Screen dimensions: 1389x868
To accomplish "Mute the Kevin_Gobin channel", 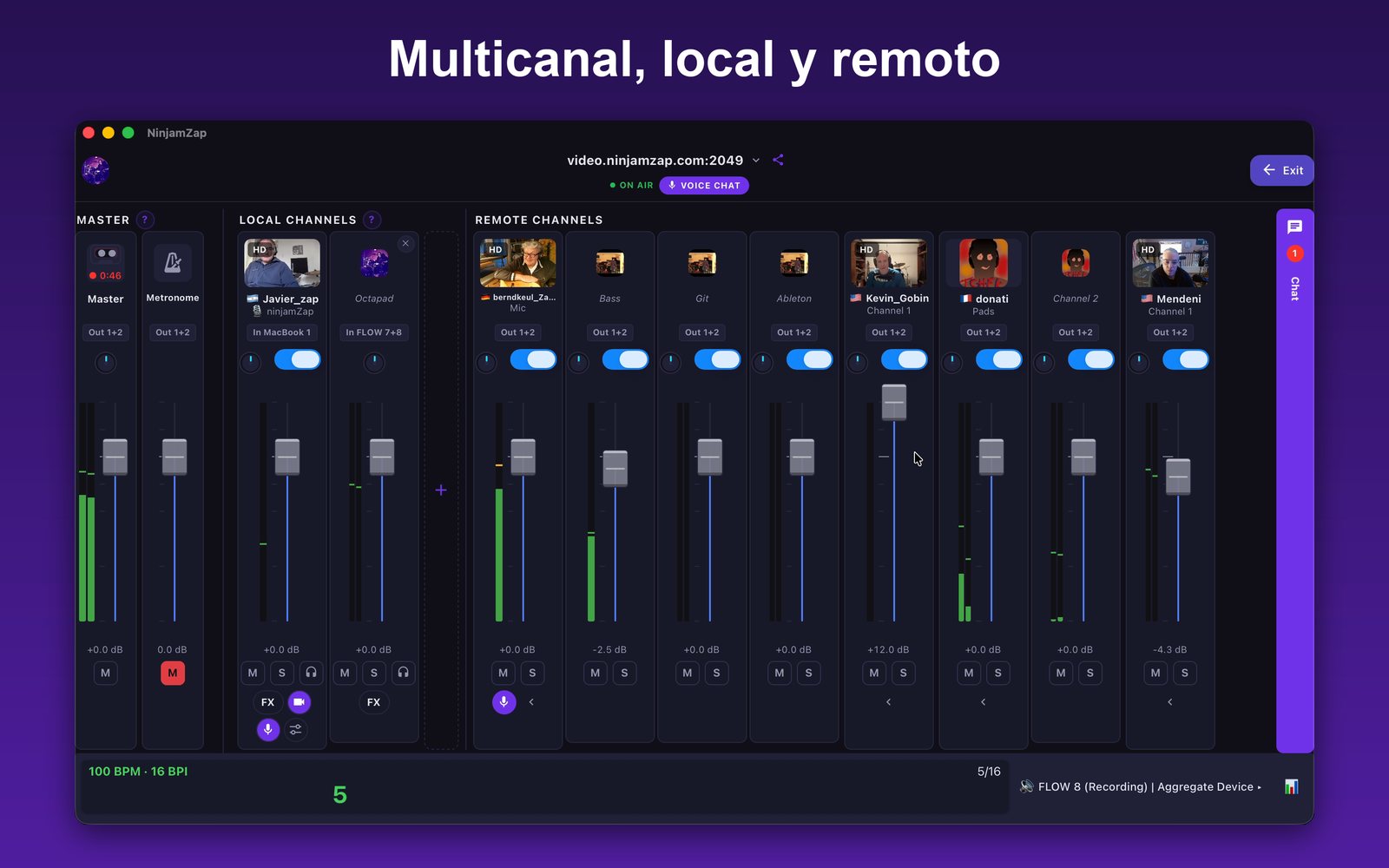I will point(874,673).
